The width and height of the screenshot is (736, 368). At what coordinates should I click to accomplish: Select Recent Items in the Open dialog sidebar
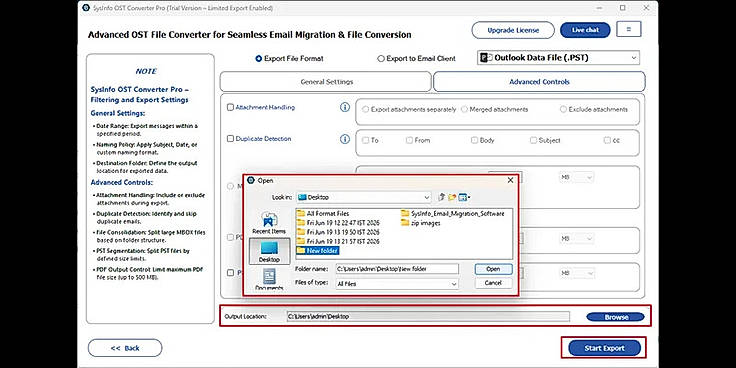[x=269, y=223]
